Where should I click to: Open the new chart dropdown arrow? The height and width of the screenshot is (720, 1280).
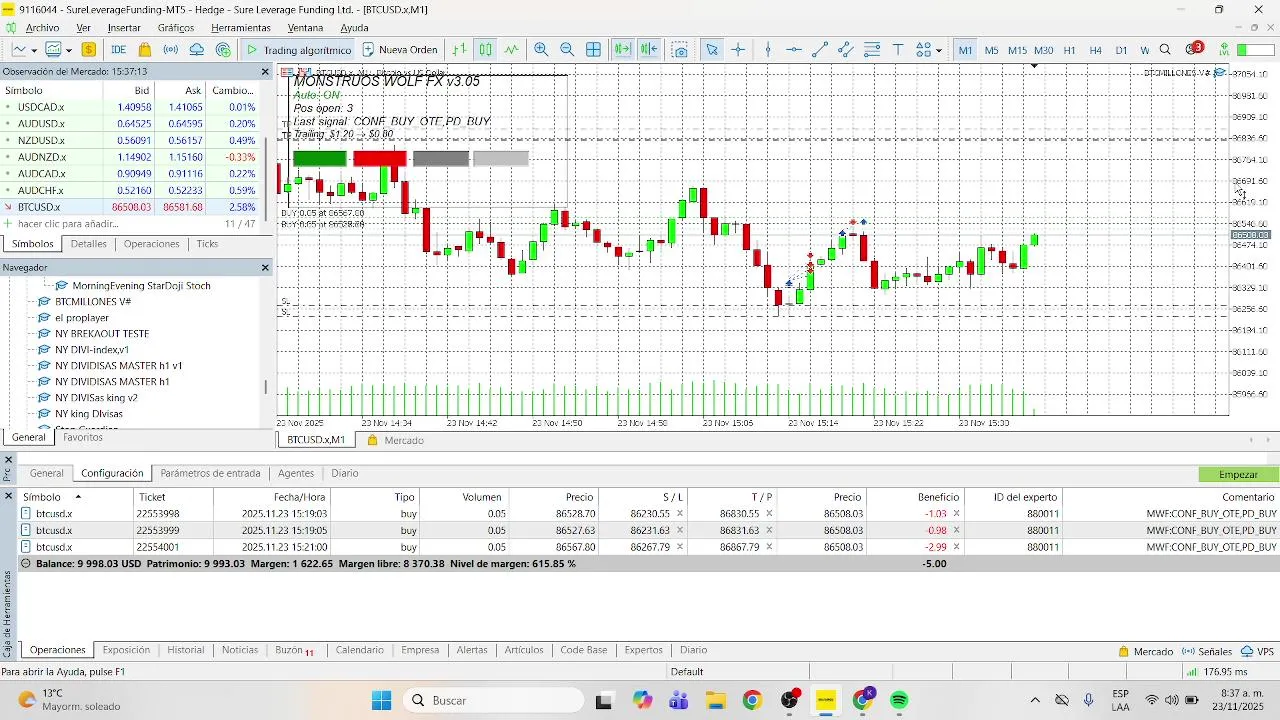pos(34,50)
